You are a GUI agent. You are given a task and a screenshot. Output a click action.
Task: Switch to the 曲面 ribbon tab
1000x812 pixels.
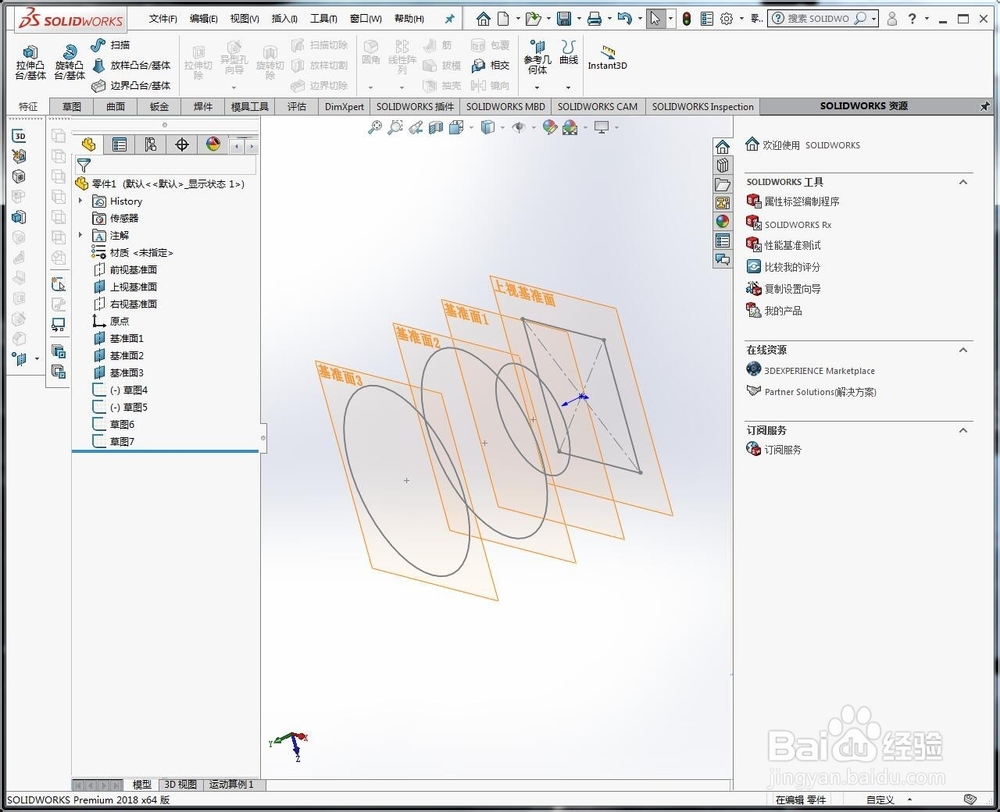[x=115, y=106]
